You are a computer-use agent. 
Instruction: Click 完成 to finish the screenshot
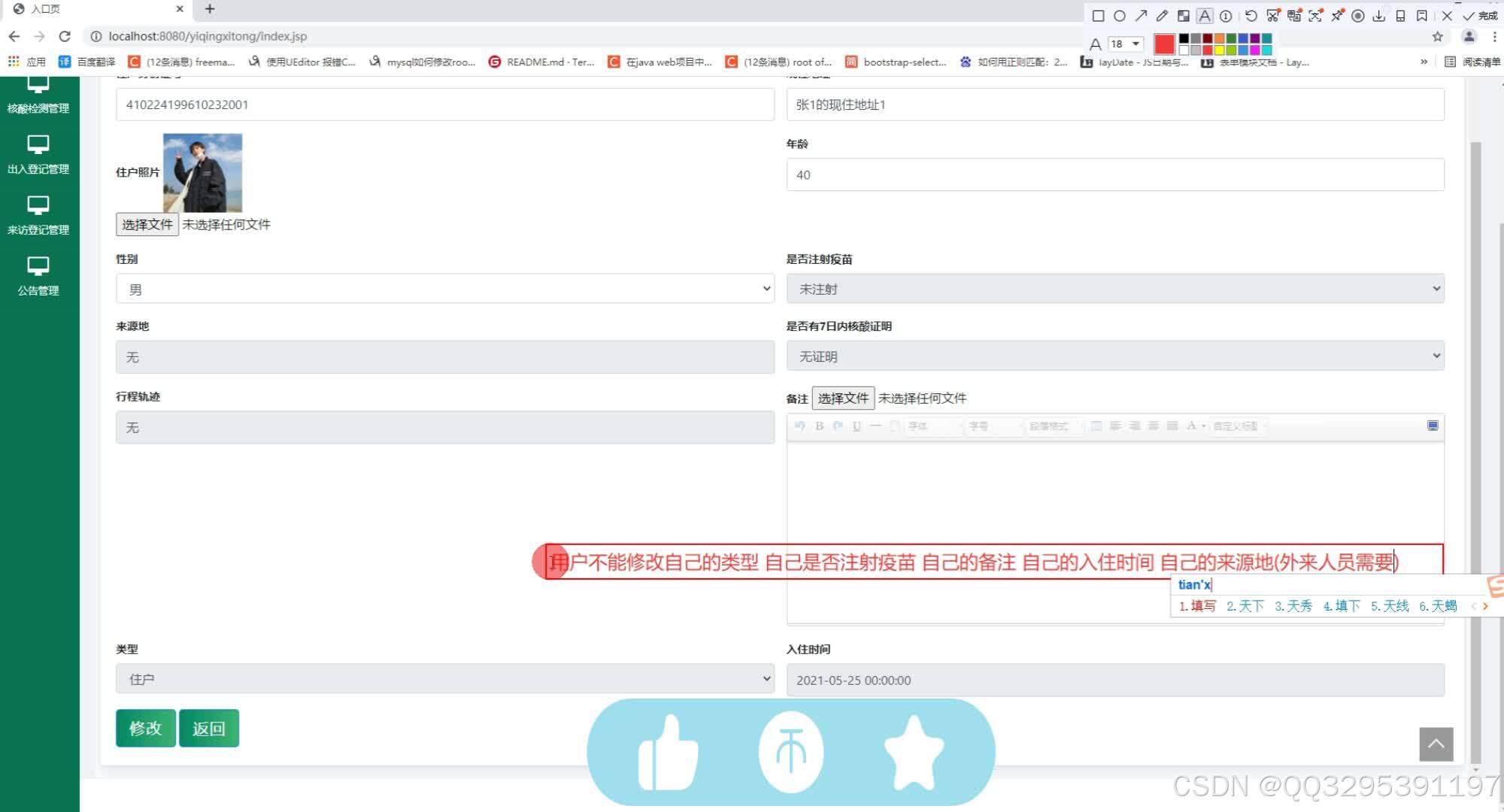pyautogui.click(x=1480, y=16)
